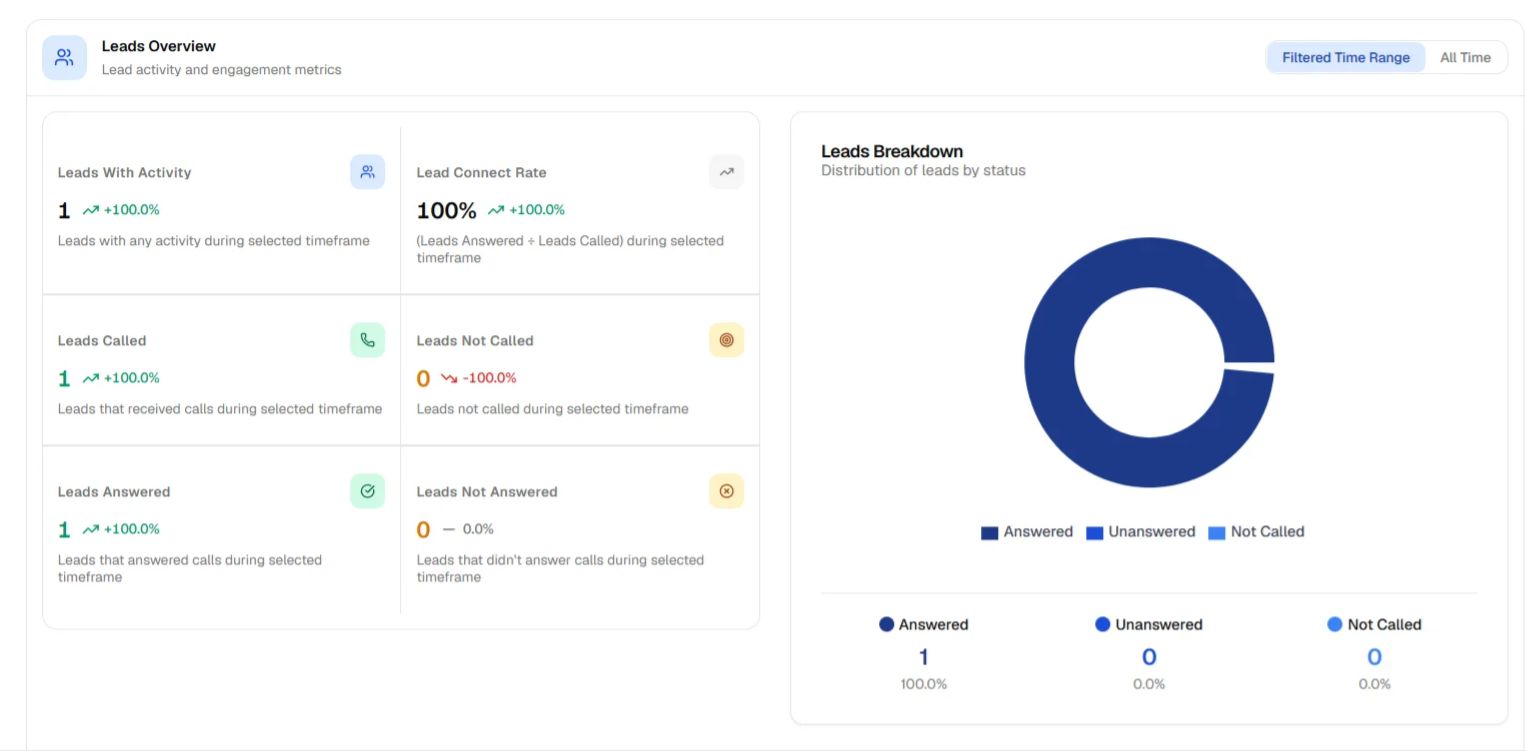Open the Leads Called metric card title
This screenshot has height=751, width=1526.
(x=102, y=341)
